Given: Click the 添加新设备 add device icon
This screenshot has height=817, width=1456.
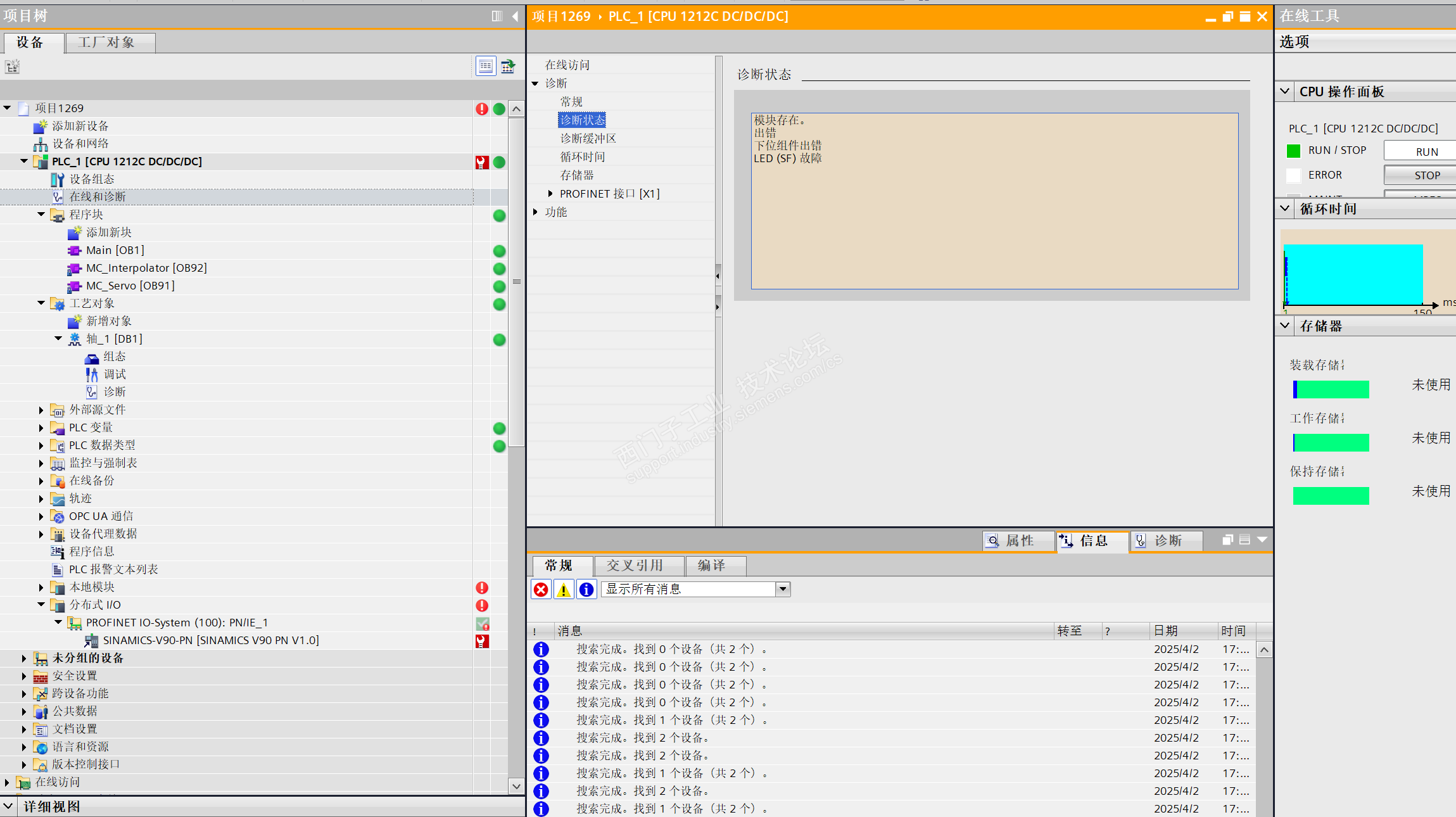Looking at the screenshot, I should [x=41, y=126].
